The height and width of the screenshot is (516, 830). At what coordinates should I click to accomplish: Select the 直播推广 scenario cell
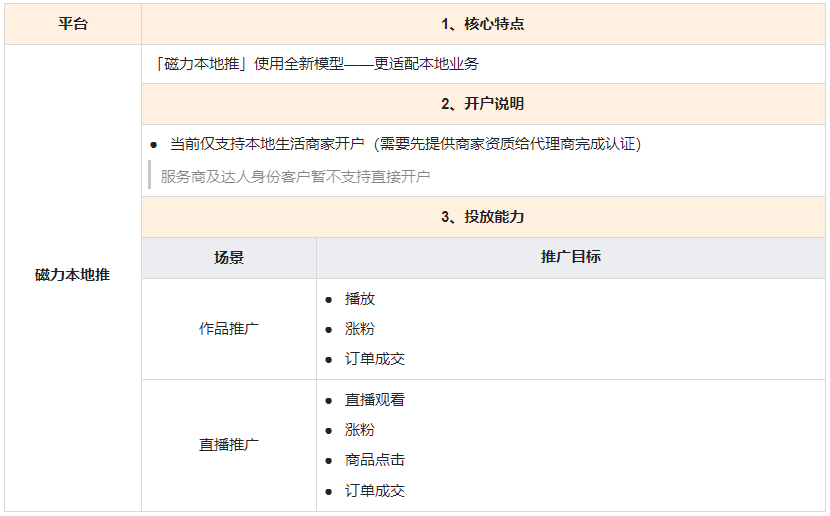coord(229,445)
